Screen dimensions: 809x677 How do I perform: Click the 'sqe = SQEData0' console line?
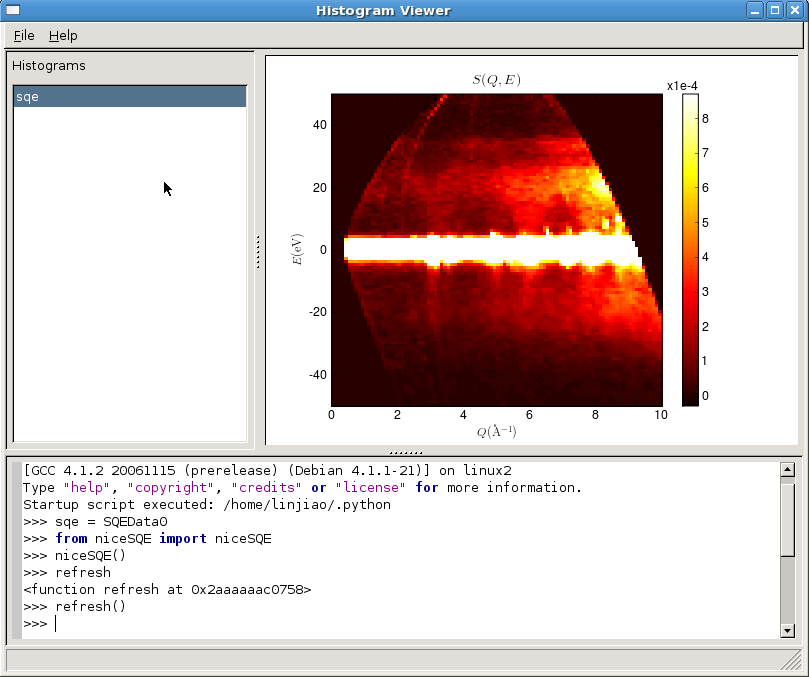[95, 522]
